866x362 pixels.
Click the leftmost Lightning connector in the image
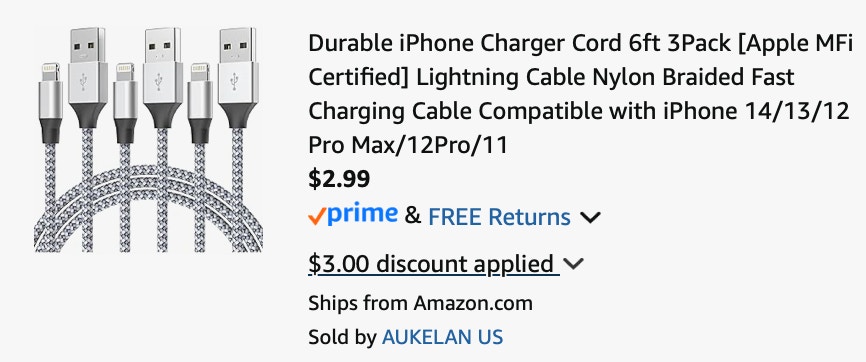(x=50, y=104)
